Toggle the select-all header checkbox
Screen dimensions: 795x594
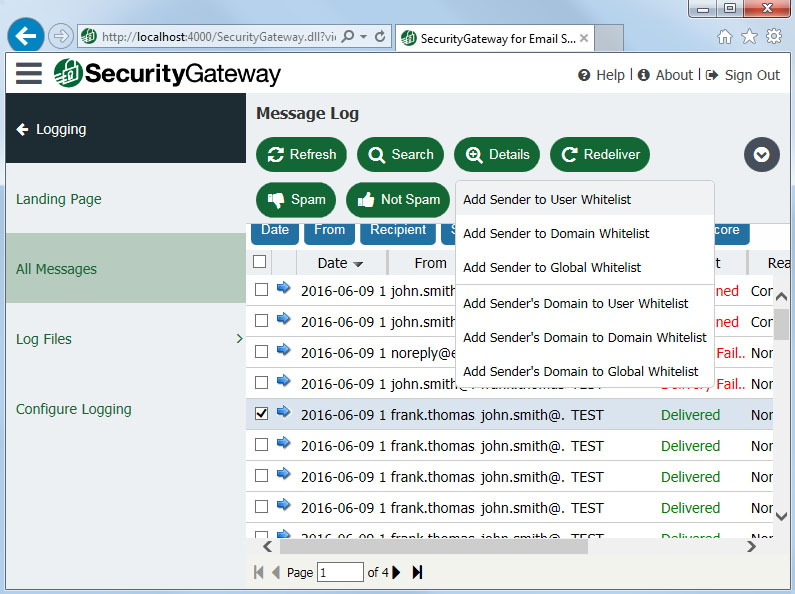[260, 262]
